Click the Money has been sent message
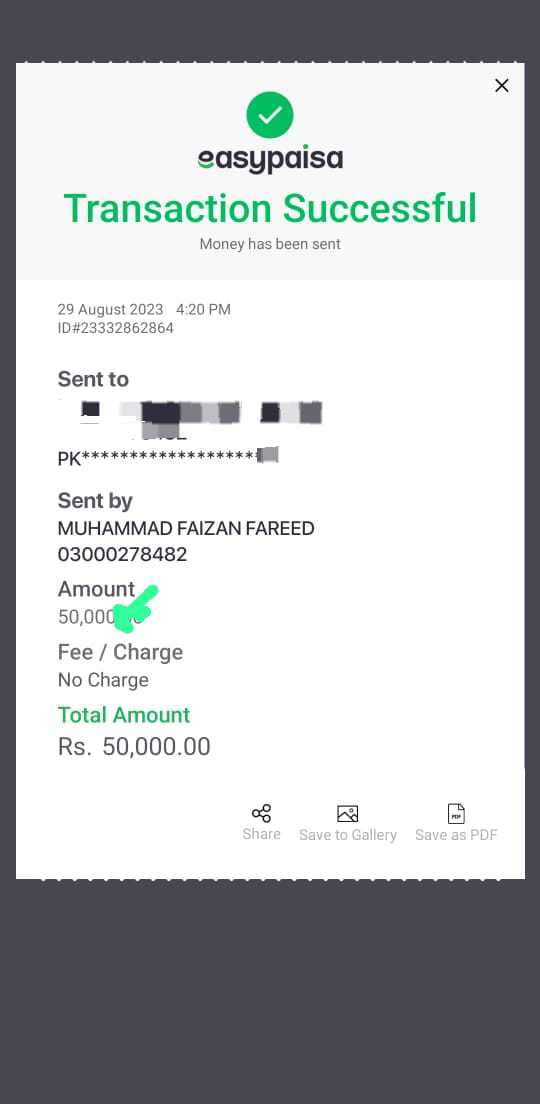The height and width of the screenshot is (1104, 540). [270, 244]
